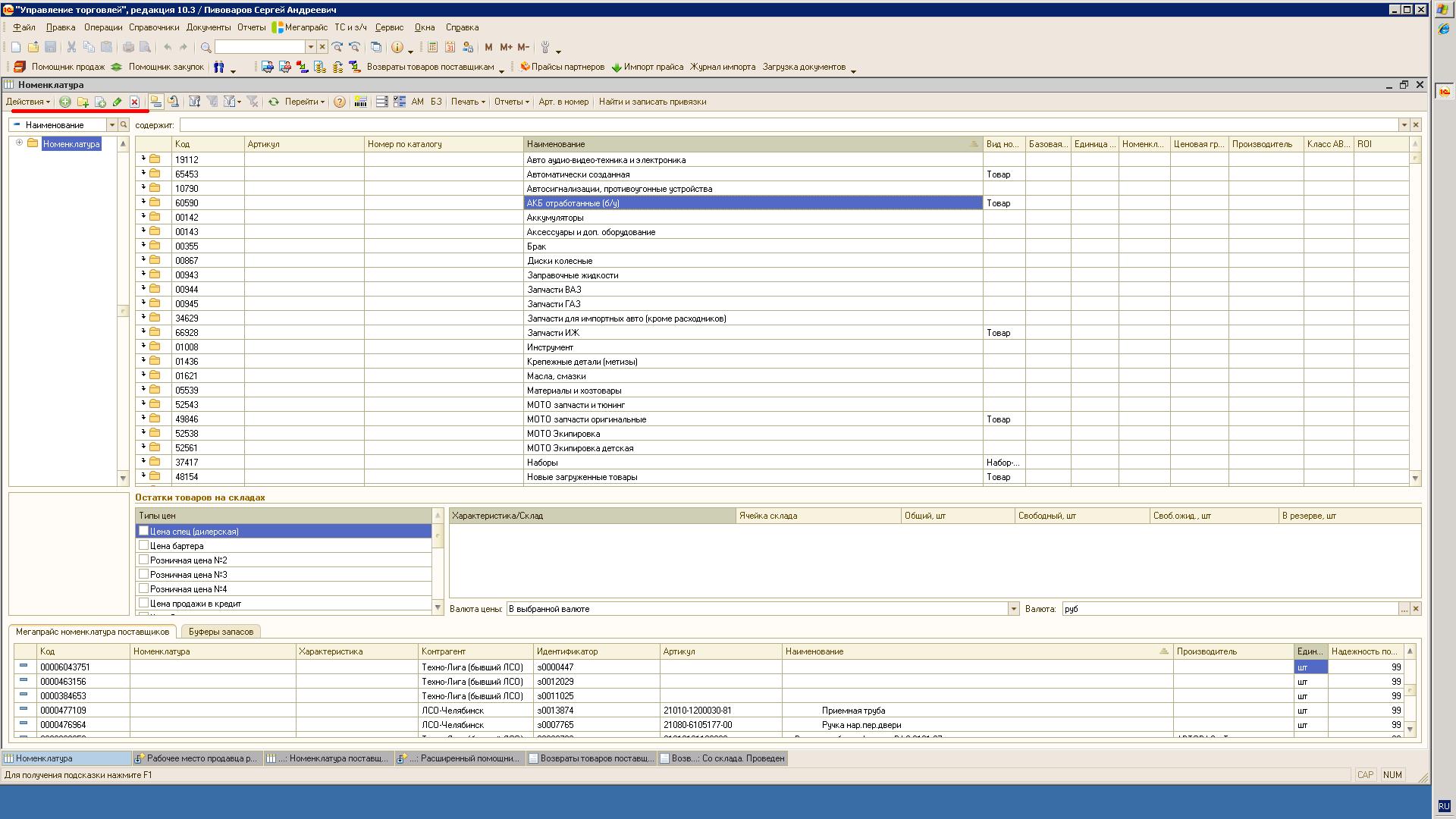Expand the Аккумуляторы folder row

[x=143, y=217]
